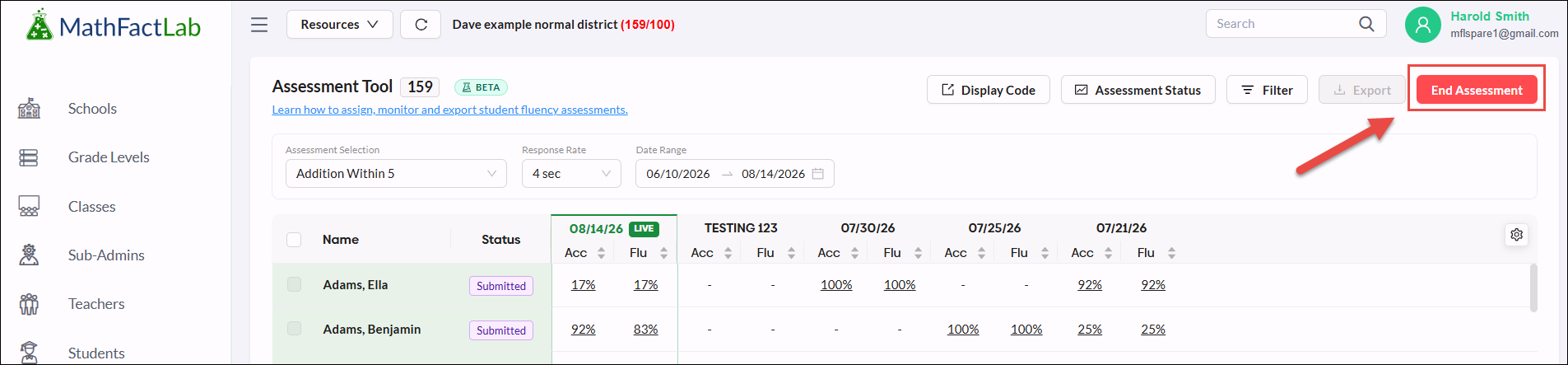Click the search magnifier icon

tap(1366, 24)
